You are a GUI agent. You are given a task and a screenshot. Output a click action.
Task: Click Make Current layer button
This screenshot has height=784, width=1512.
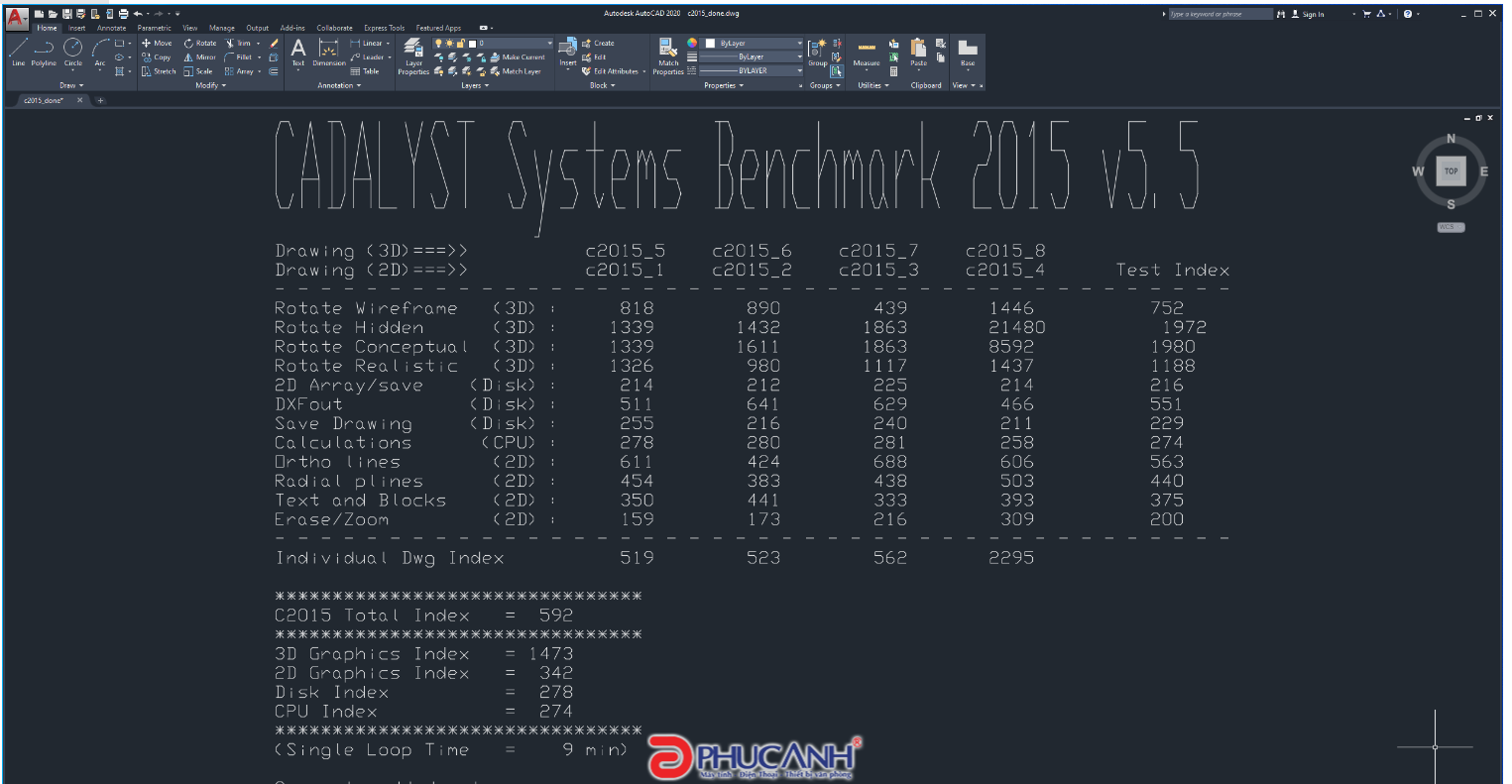[x=518, y=57]
